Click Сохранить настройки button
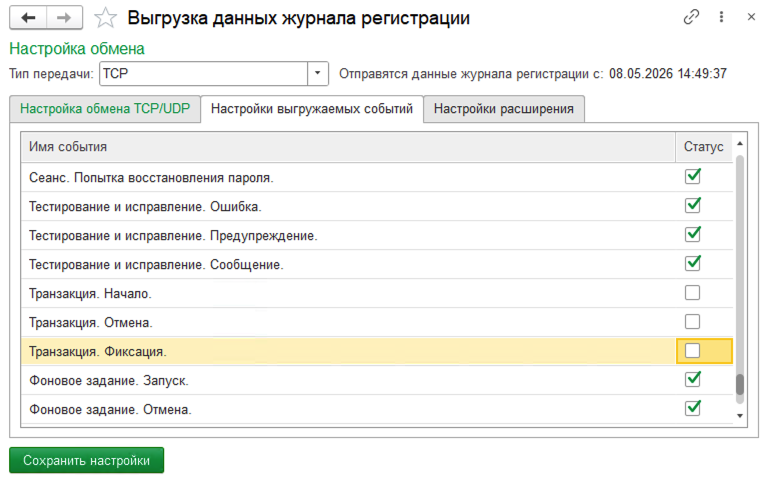The image size is (766, 483). (x=86, y=460)
